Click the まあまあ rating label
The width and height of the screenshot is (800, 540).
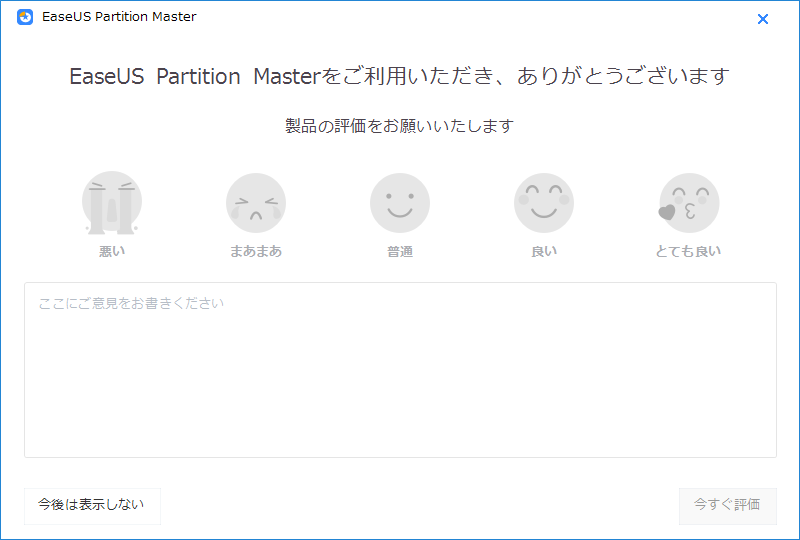coord(256,251)
